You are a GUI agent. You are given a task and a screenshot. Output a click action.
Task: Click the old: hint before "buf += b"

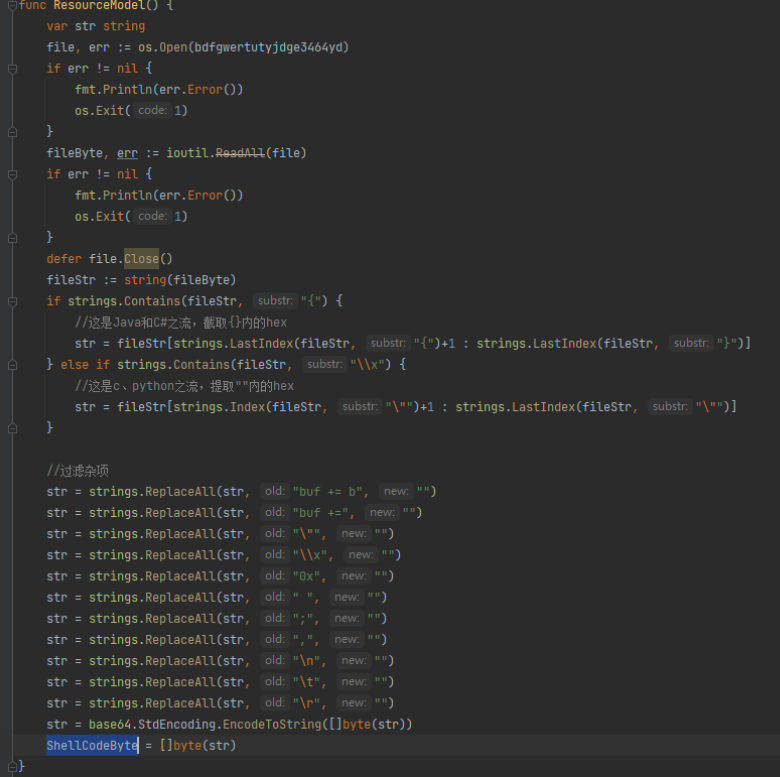tap(275, 491)
